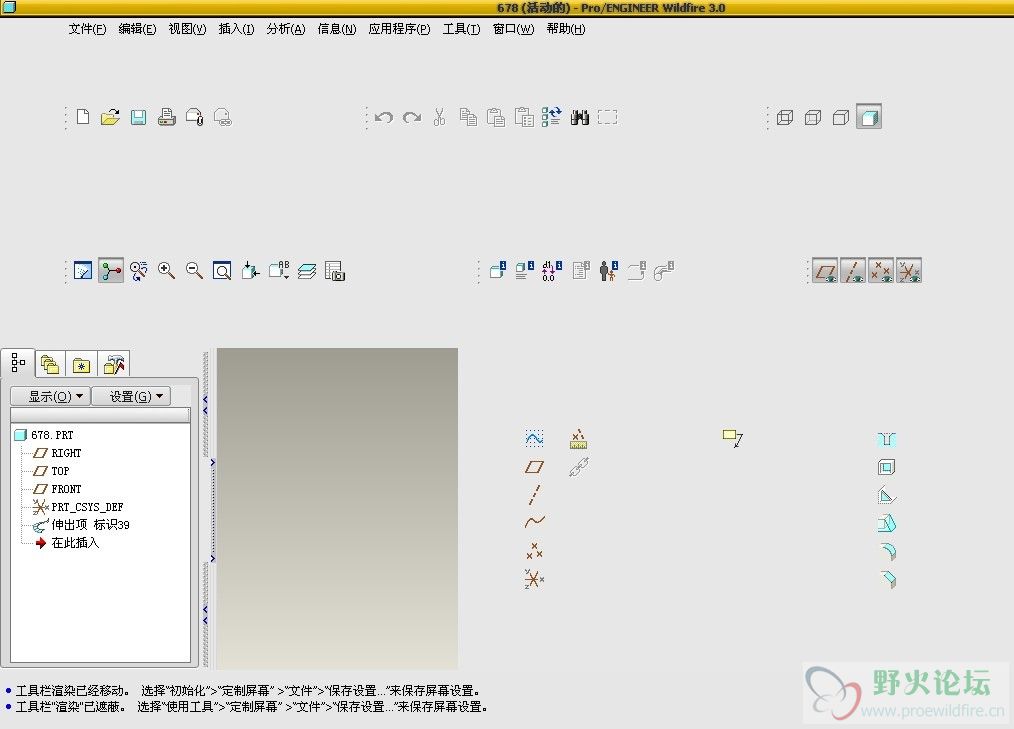Open the 分析(A) menu
The height and width of the screenshot is (729, 1014).
(x=286, y=29)
